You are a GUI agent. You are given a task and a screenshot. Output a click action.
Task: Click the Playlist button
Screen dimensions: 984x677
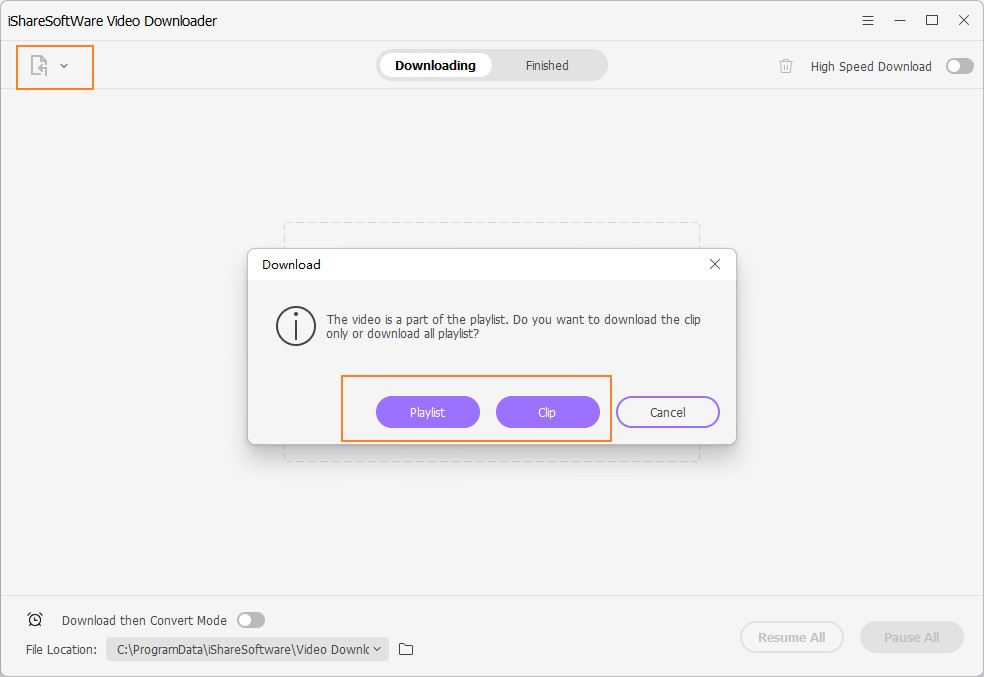[x=427, y=412]
